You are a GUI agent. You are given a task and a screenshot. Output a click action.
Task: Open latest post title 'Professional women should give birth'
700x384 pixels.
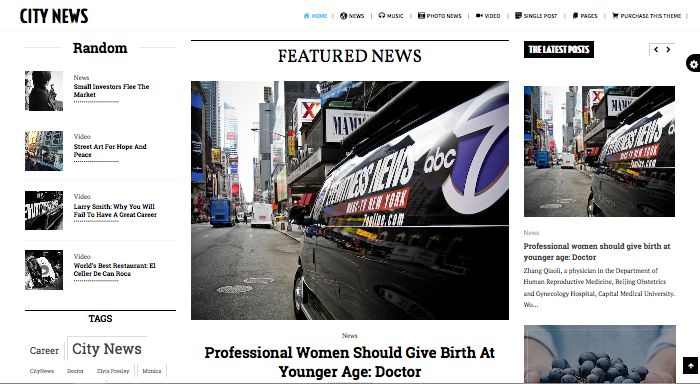tap(596, 251)
